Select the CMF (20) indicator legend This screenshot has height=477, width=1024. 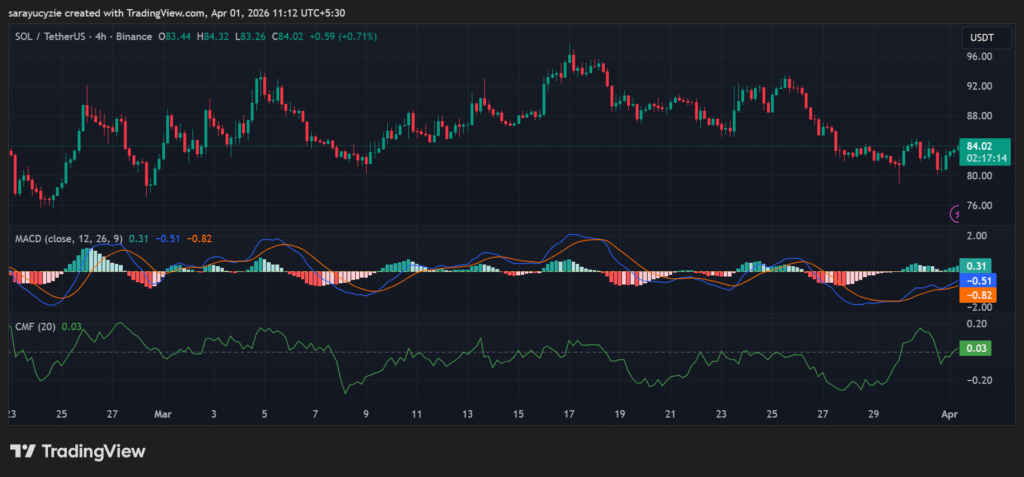[34, 326]
